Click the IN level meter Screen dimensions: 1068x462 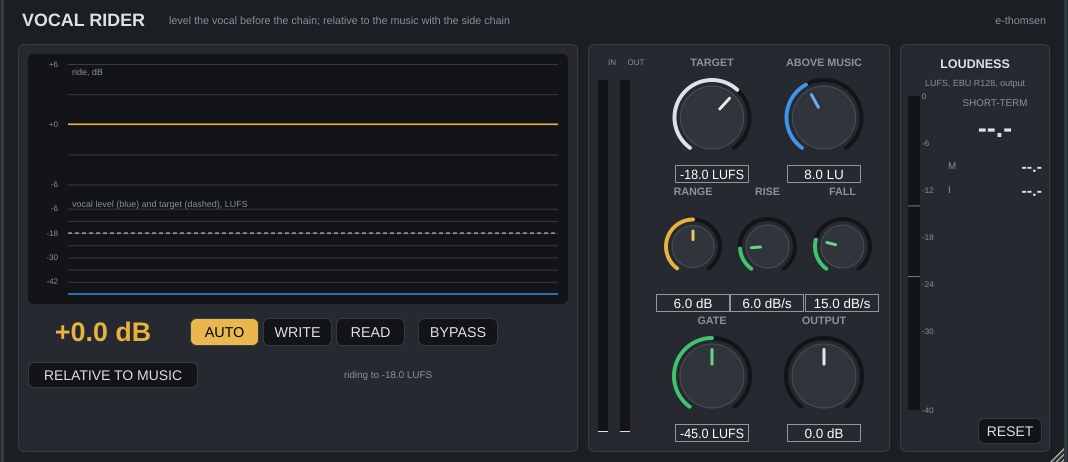point(603,256)
